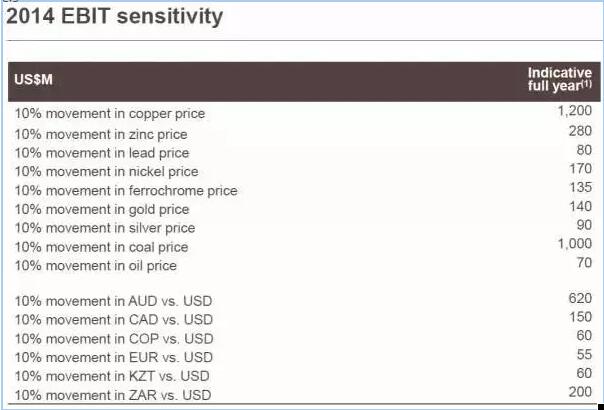Select the zinc price movement row label
Viewport: 604px width, 410px height.
[x=101, y=134]
